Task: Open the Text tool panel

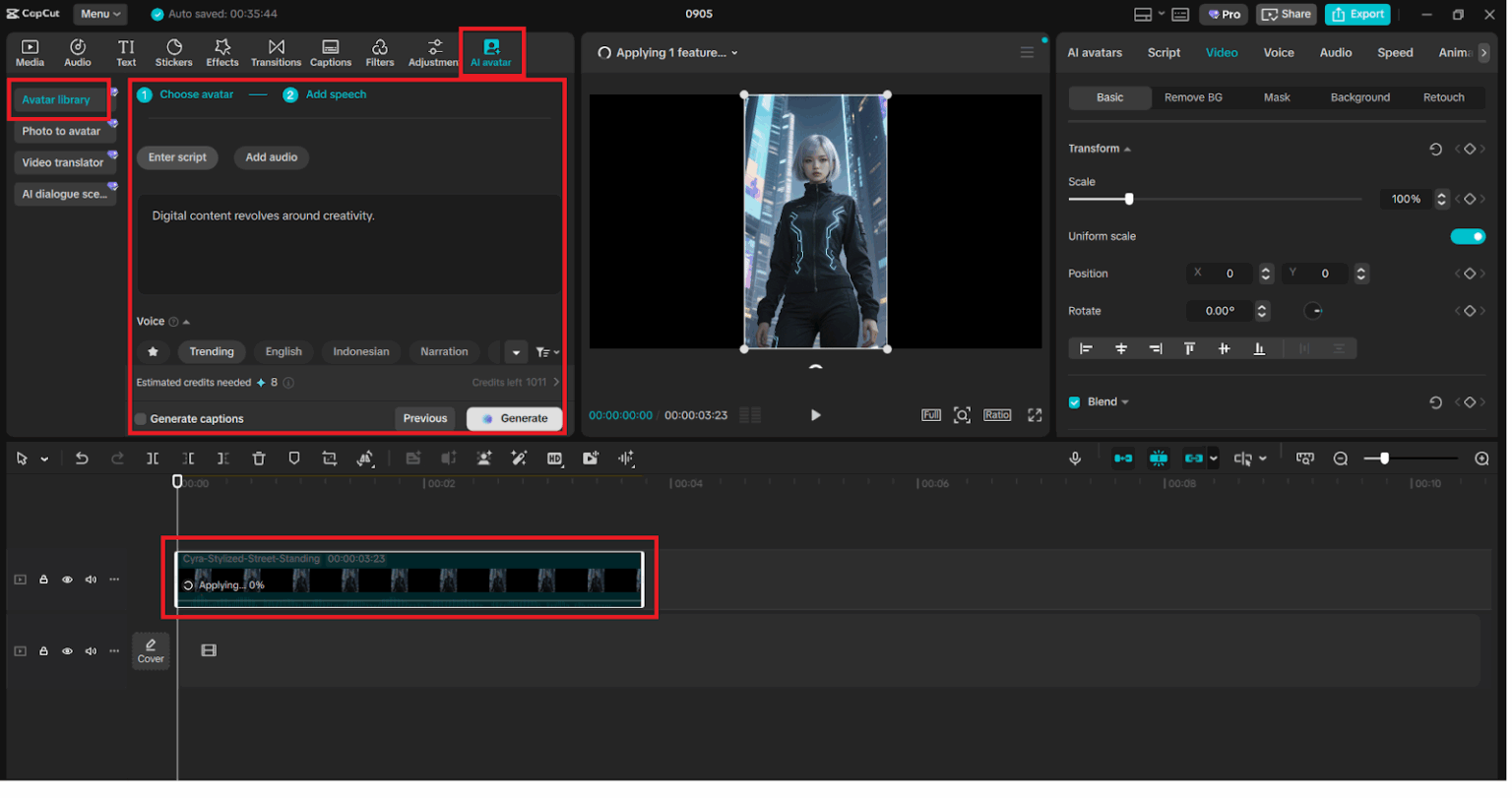Action: pyautogui.click(x=126, y=53)
